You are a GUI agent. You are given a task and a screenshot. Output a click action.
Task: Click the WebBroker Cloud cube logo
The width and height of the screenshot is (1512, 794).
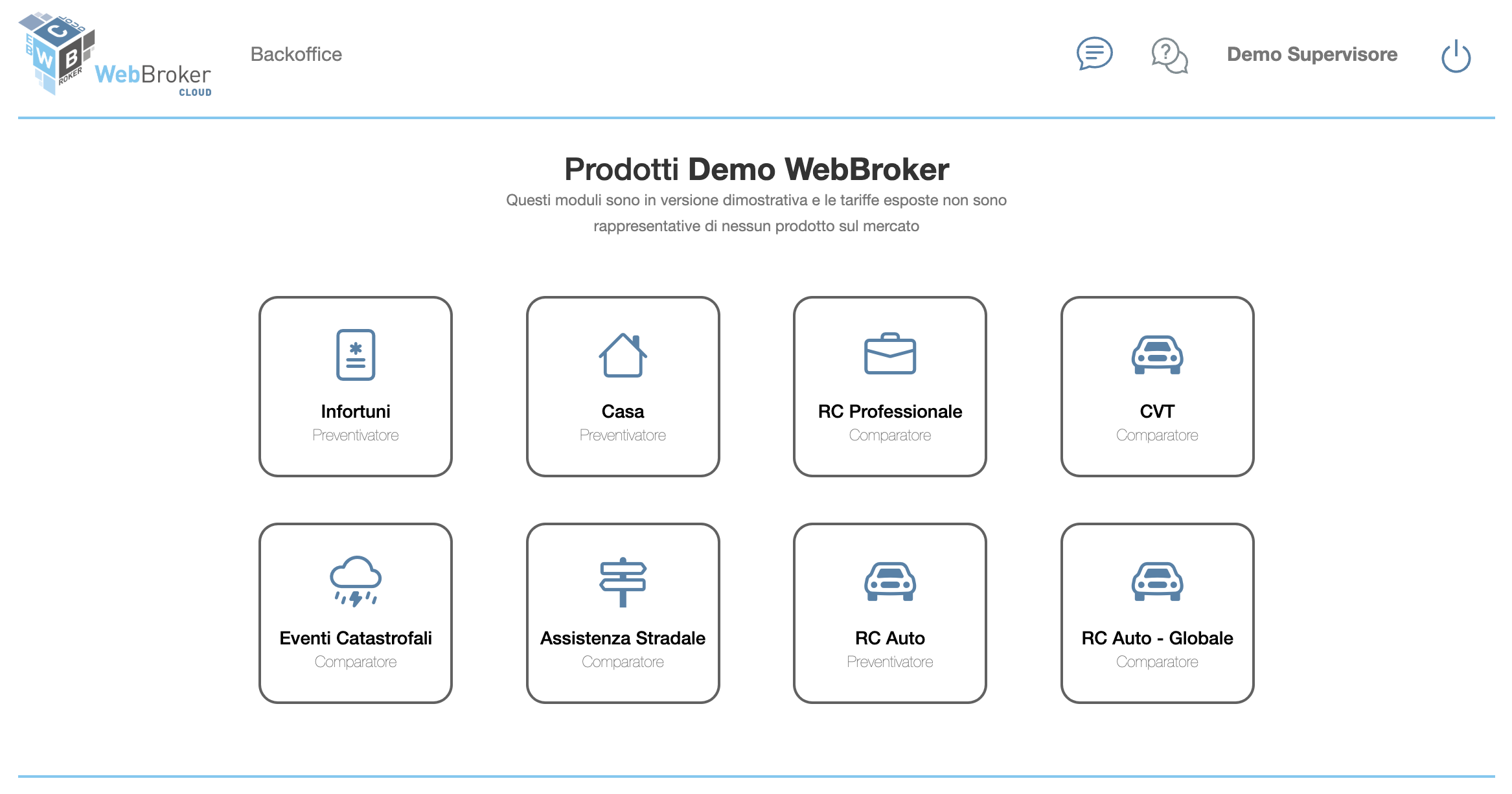pos(115,54)
